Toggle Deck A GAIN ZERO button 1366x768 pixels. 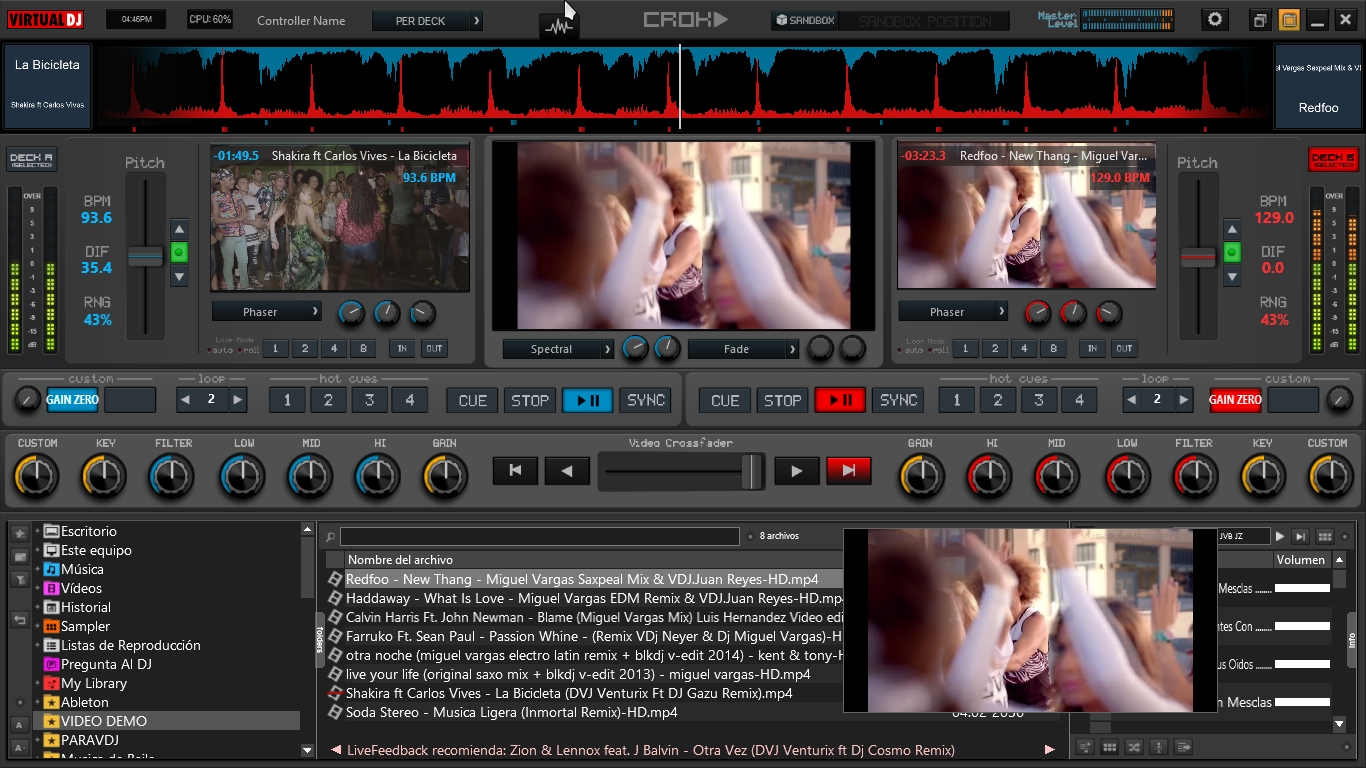coord(72,400)
